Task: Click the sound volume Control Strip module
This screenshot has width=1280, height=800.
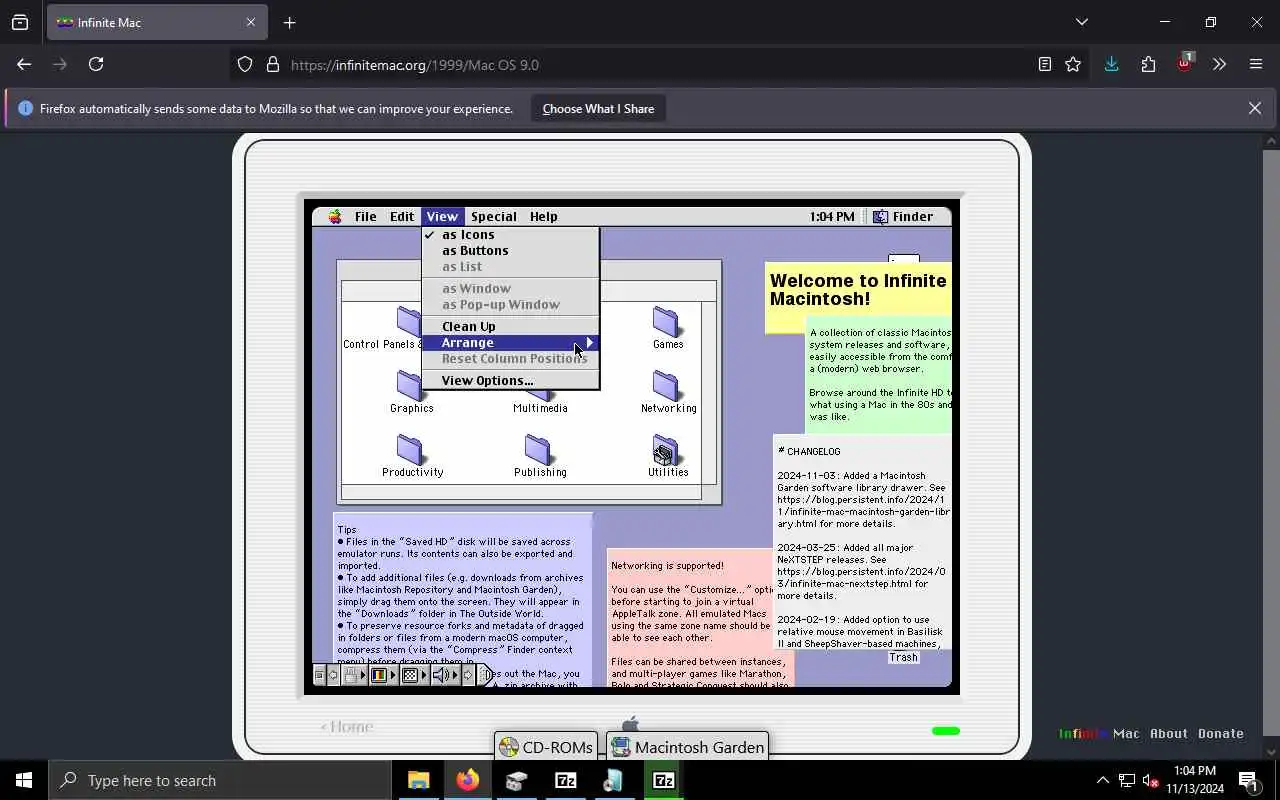Action: (441, 675)
